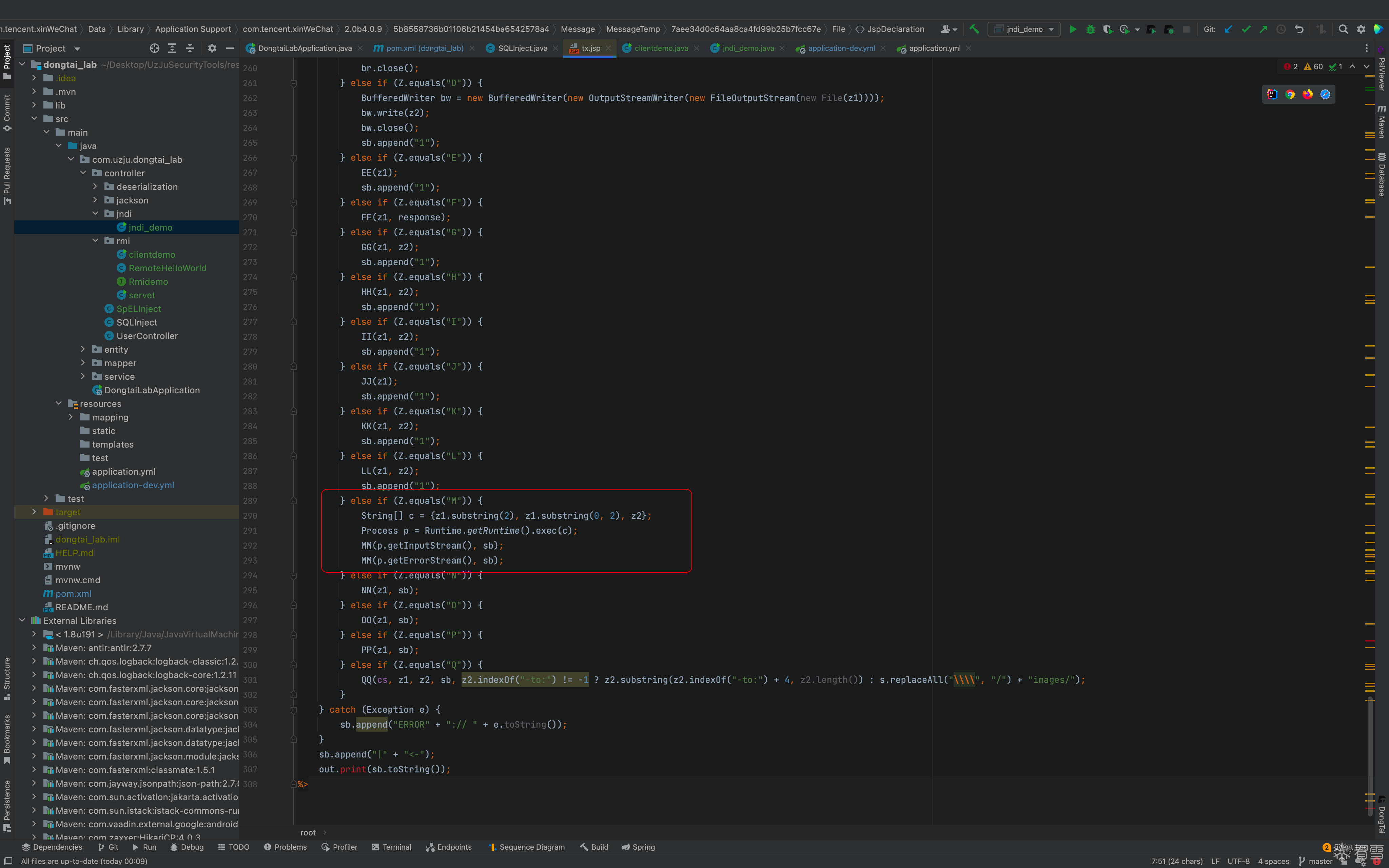1389x868 pixels.
Task: Open Search Everywhere magnifier icon
Action: 1343,29
